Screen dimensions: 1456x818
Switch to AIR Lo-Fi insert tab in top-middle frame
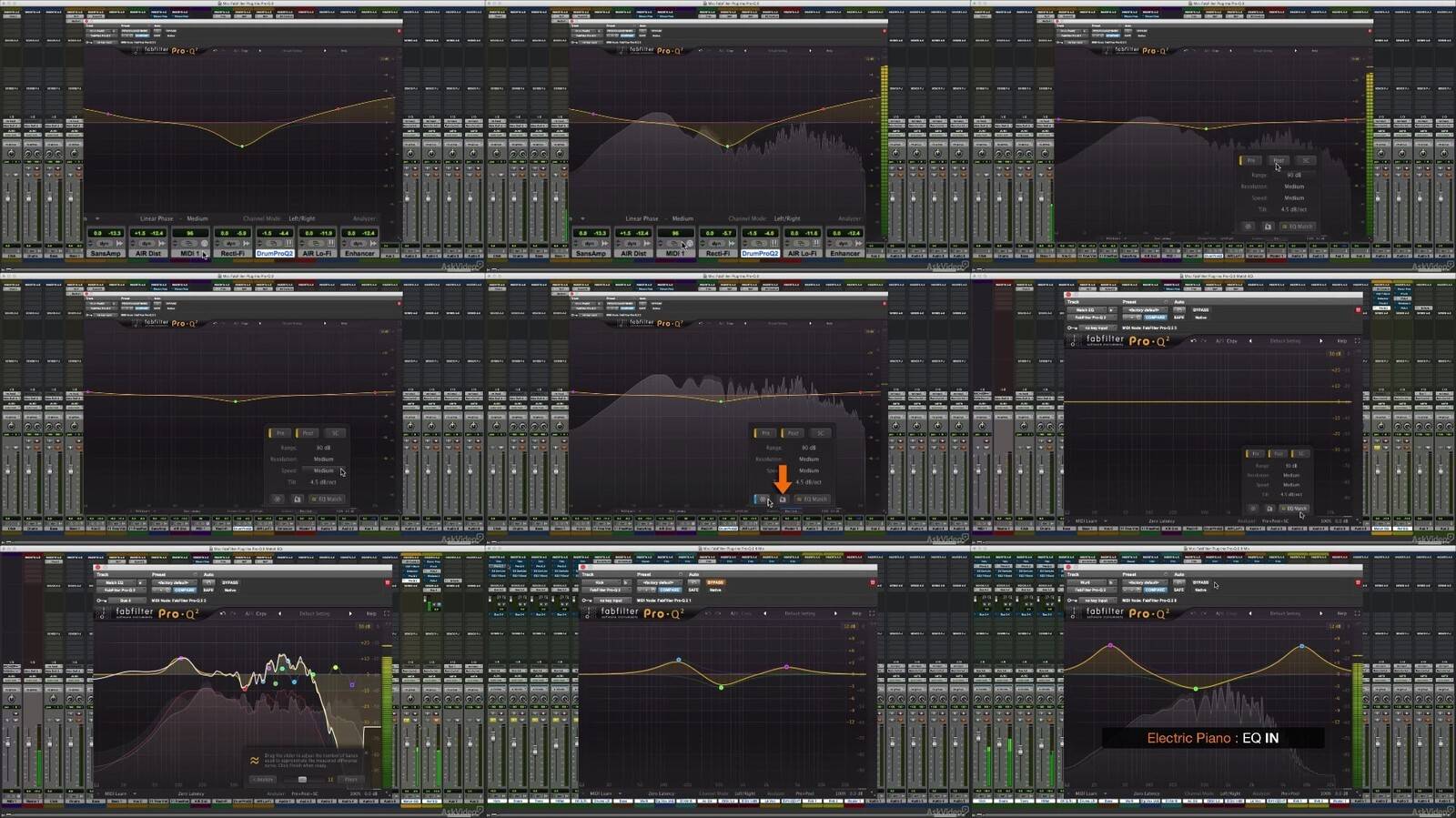coord(802,253)
